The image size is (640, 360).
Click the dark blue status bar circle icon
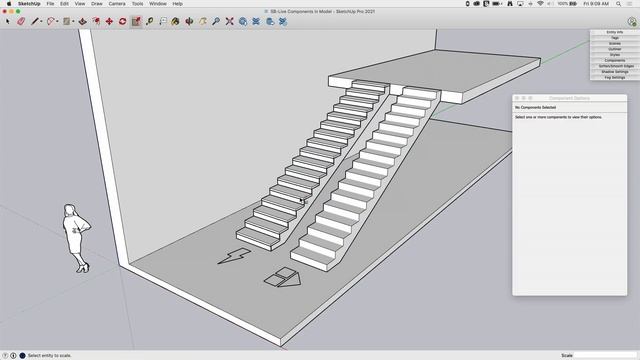pos(22,356)
